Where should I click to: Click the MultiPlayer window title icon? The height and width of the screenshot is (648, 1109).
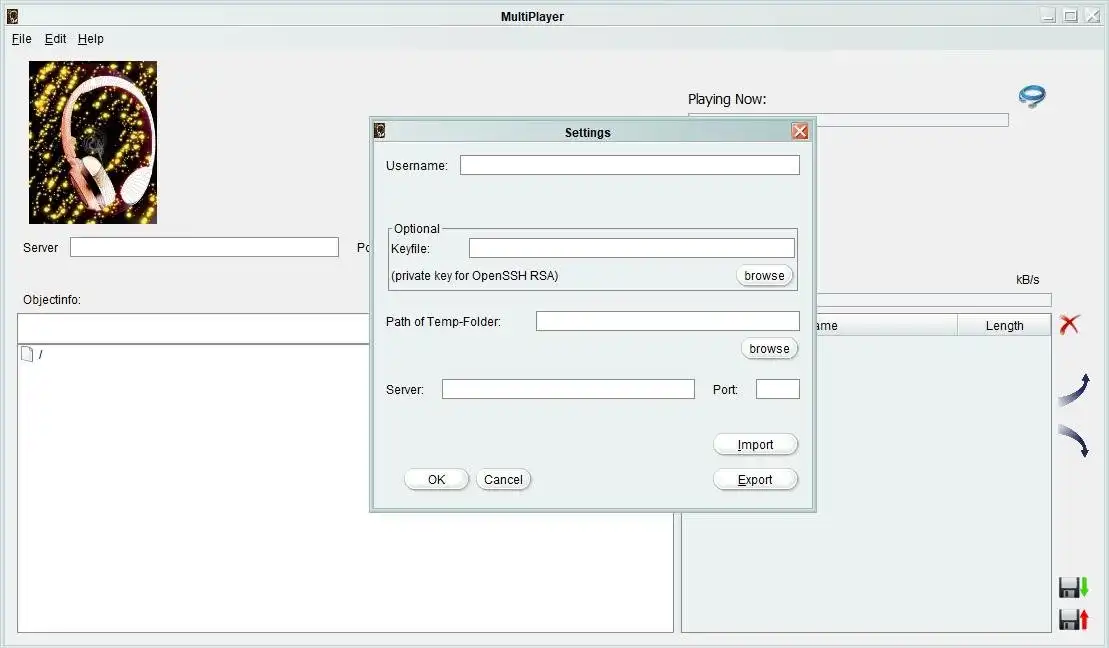click(x=12, y=16)
